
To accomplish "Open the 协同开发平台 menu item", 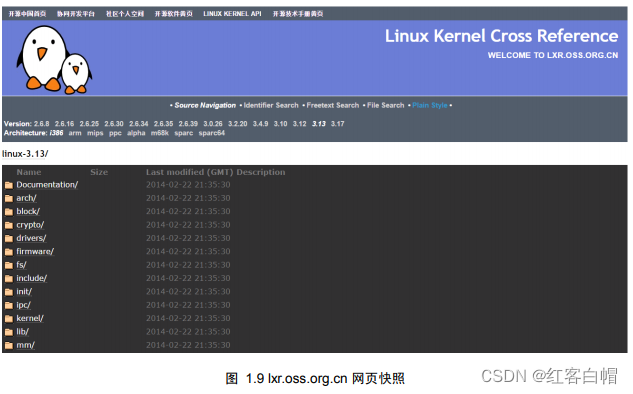I will (x=76, y=14).
